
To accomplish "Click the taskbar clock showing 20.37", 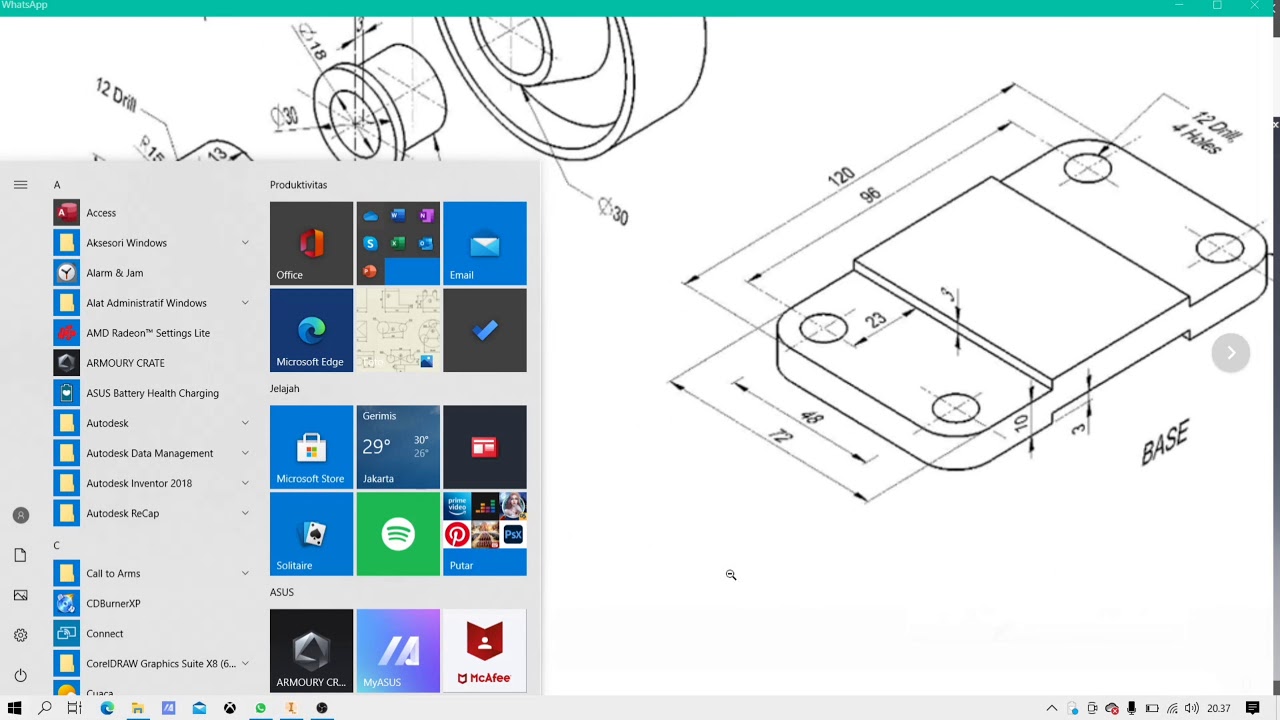I will pos(1218,708).
